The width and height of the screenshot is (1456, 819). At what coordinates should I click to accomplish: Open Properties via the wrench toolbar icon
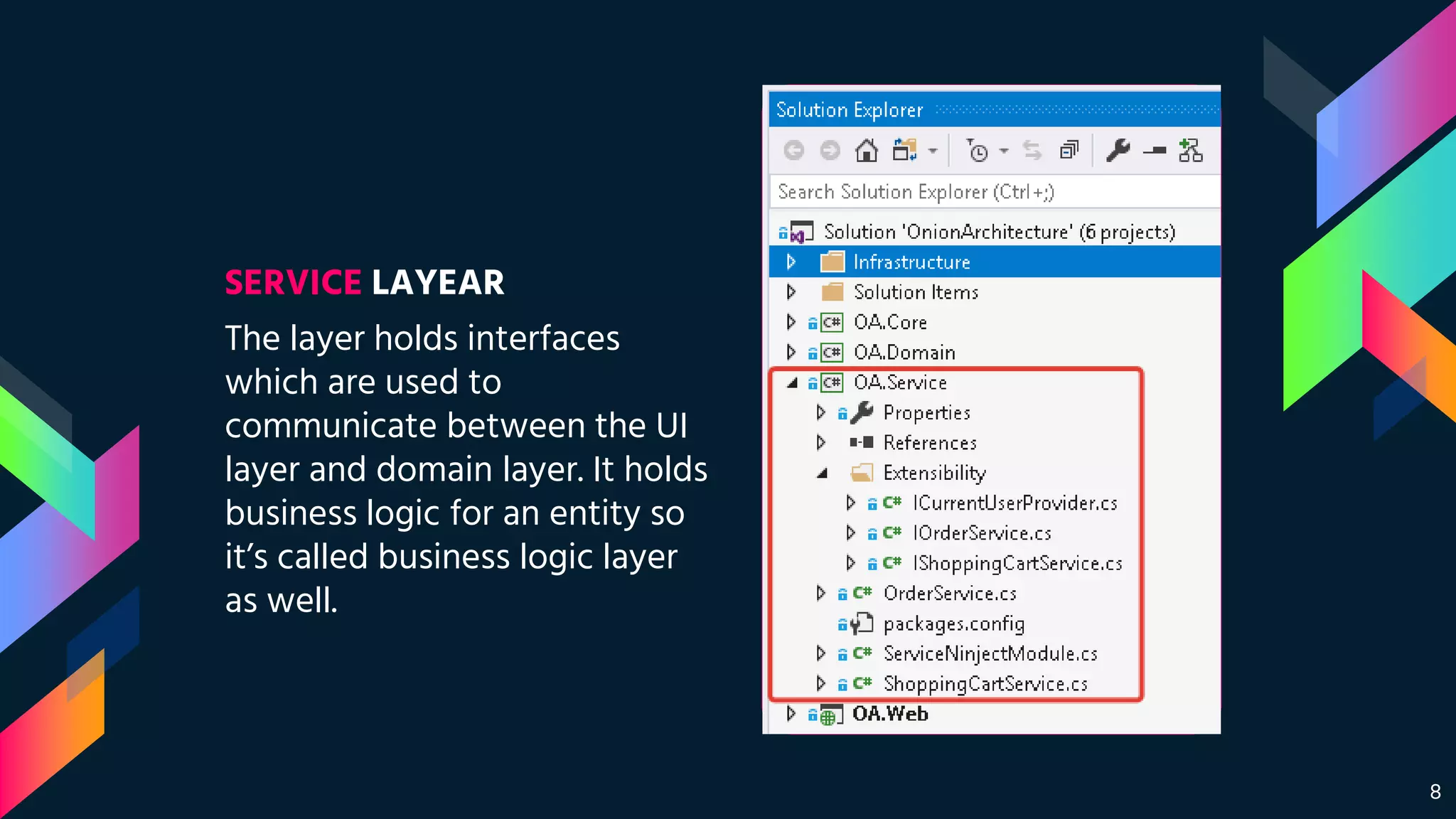pyautogui.click(x=1118, y=151)
